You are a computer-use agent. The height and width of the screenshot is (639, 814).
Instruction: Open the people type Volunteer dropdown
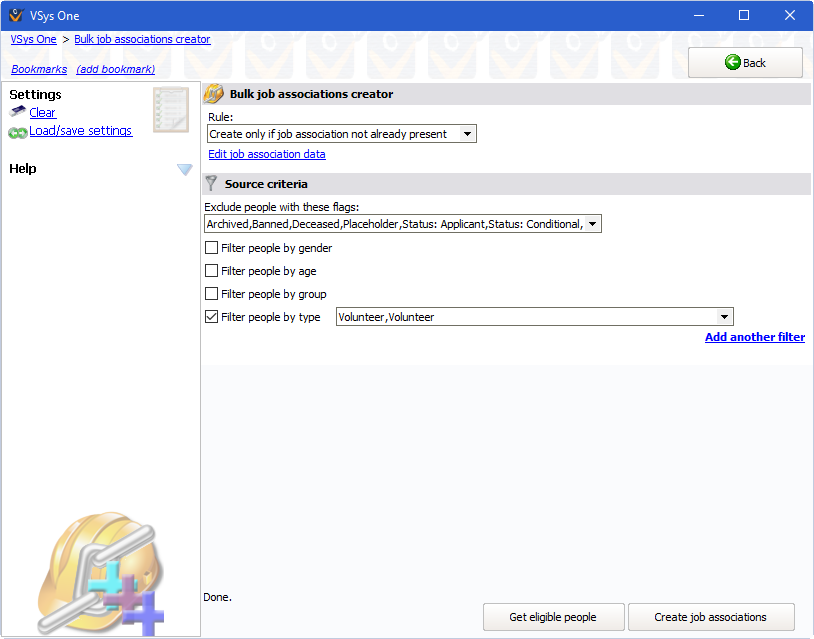click(724, 317)
